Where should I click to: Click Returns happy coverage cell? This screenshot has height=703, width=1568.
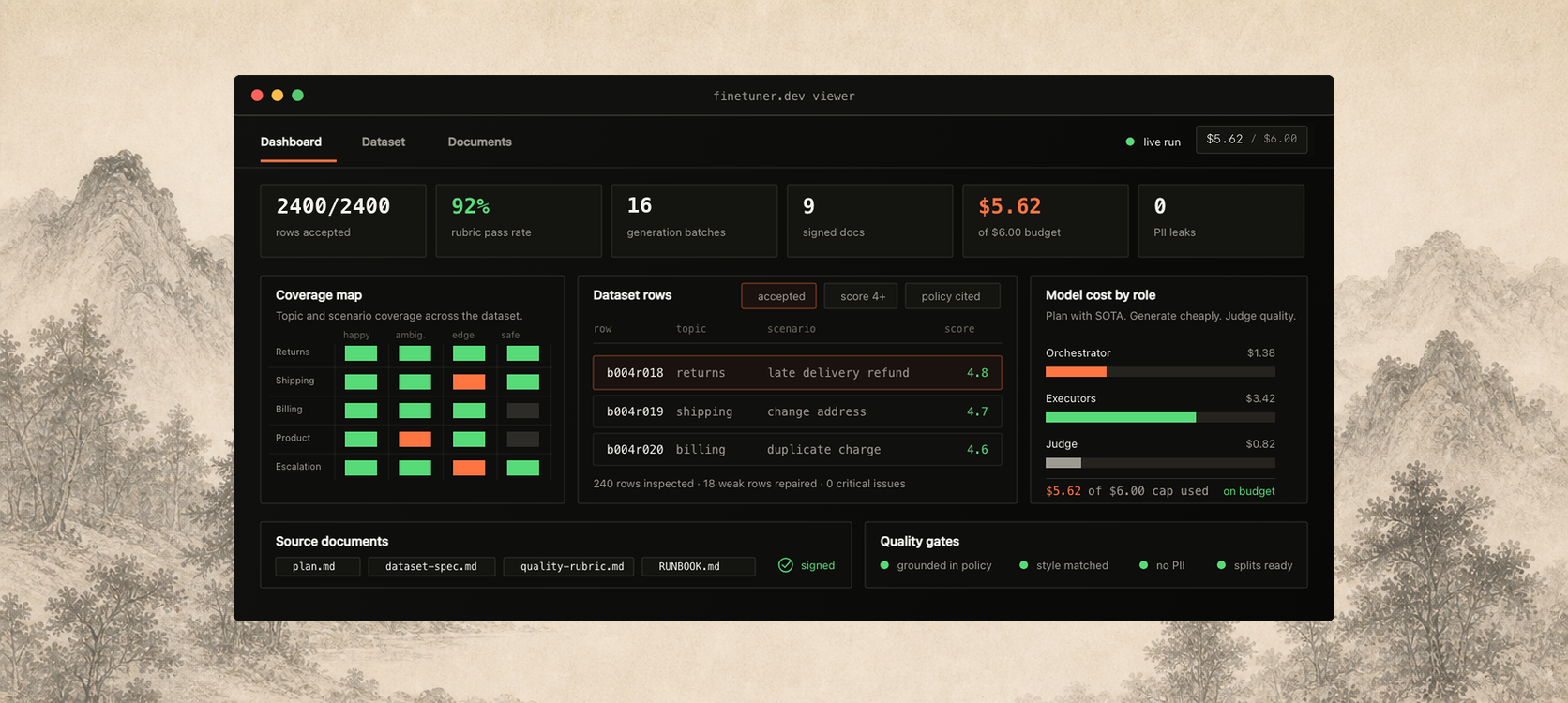point(361,353)
